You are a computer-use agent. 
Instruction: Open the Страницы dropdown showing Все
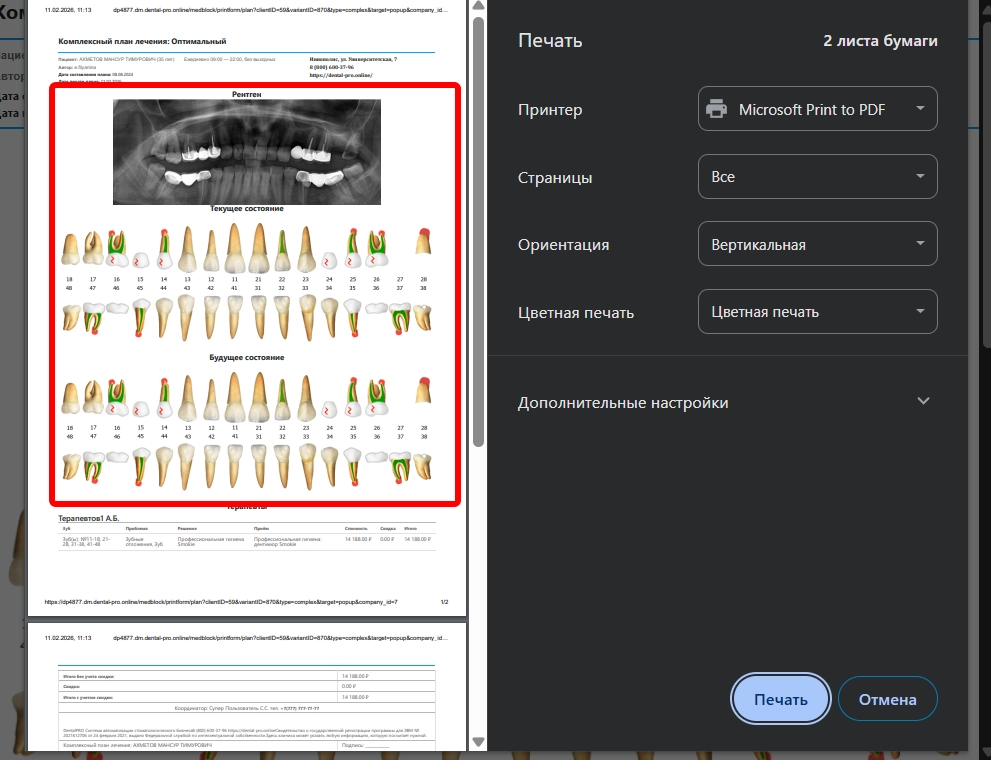point(817,177)
